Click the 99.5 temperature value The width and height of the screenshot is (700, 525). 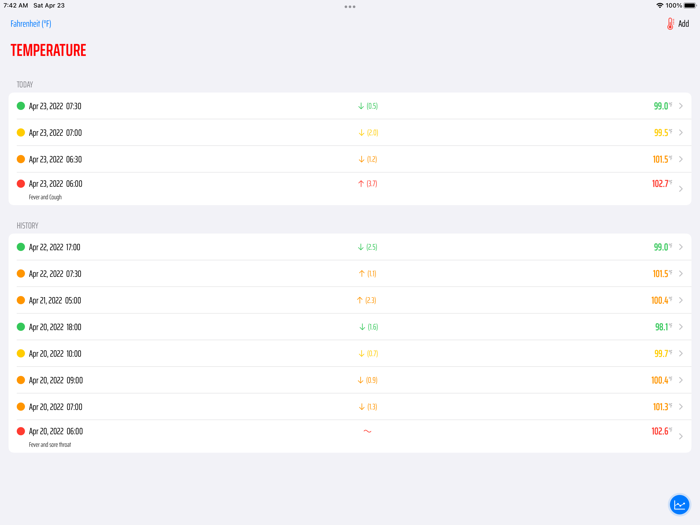tap(663, 133)
